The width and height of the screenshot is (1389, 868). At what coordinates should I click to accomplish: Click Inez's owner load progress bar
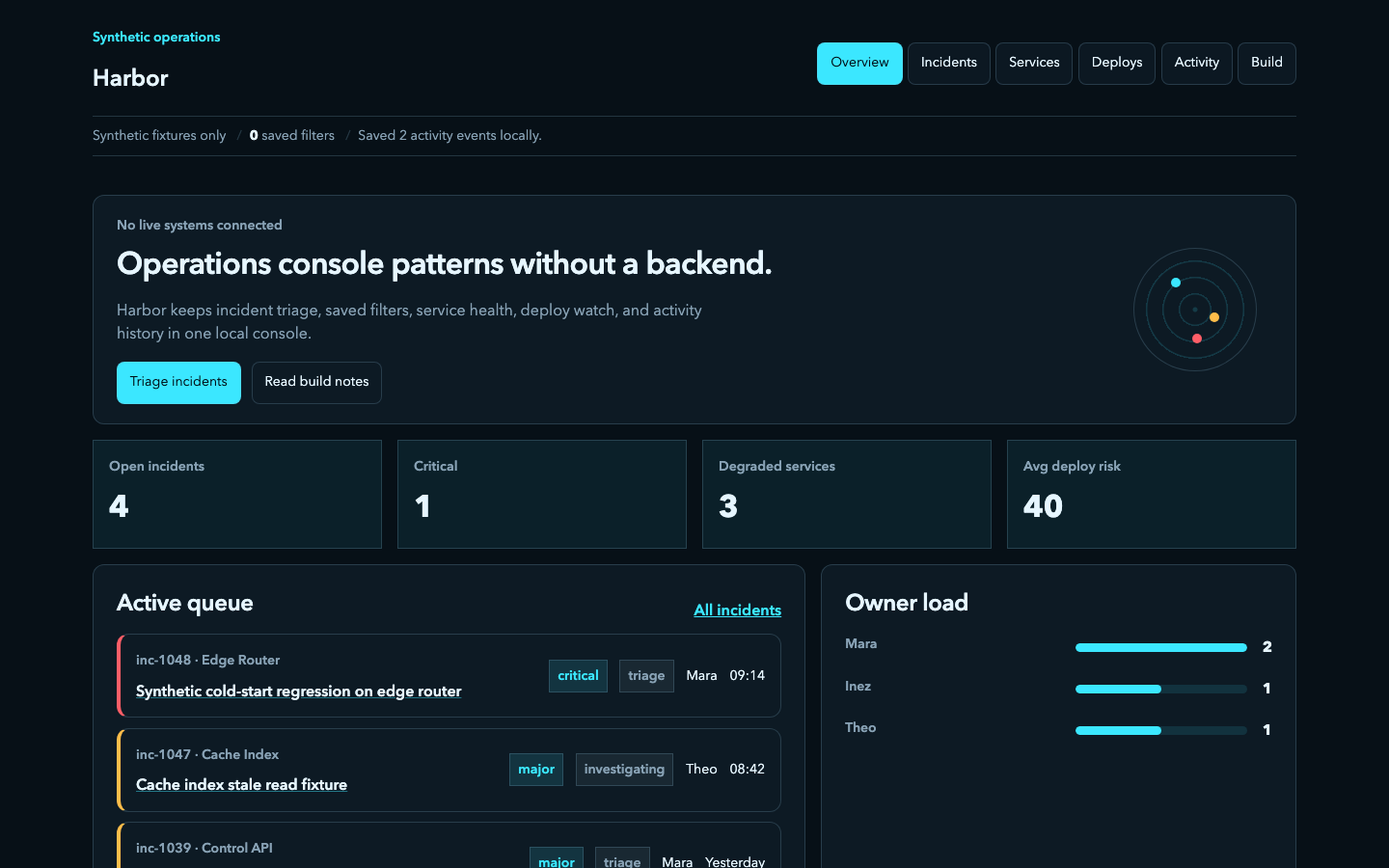[1161, 689]
